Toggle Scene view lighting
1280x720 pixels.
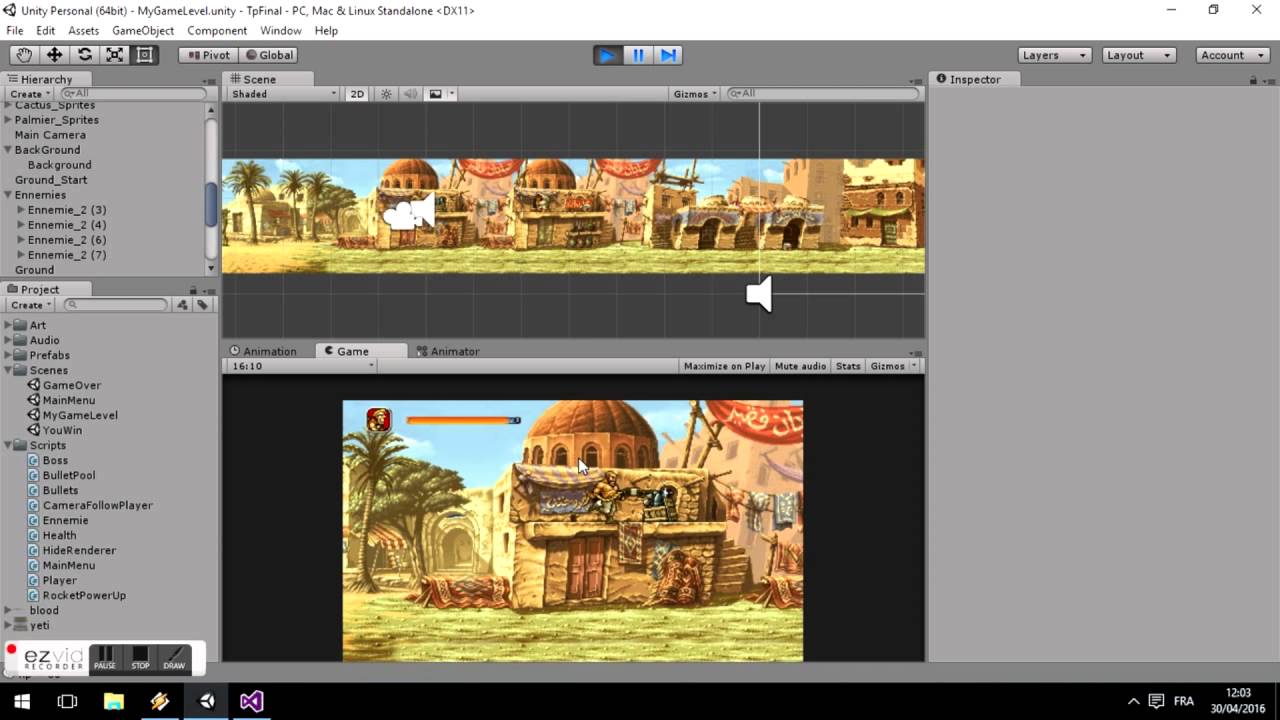point(386,94)
